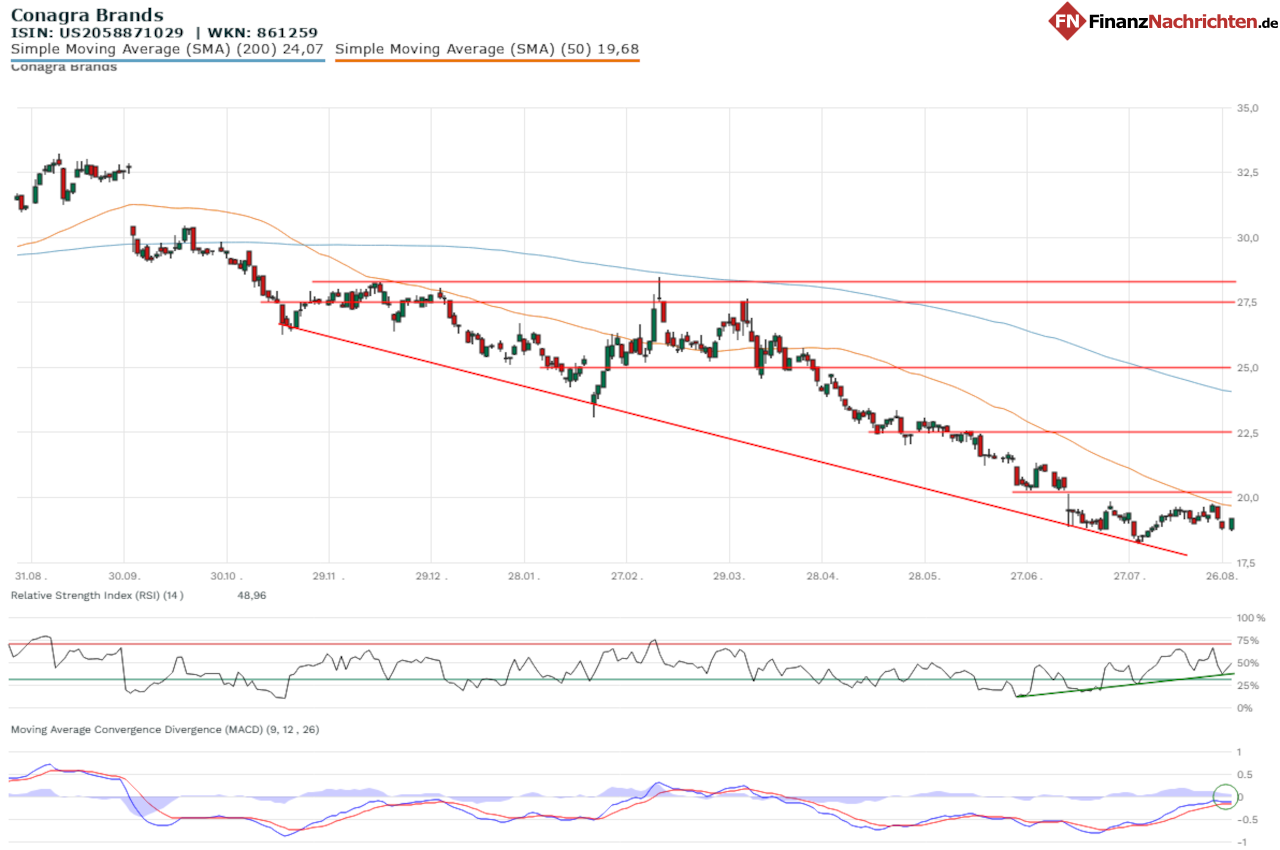Click the 0% RSI axis label
The width and height of the screenshot is (1280, 850).
[1245, 708]
